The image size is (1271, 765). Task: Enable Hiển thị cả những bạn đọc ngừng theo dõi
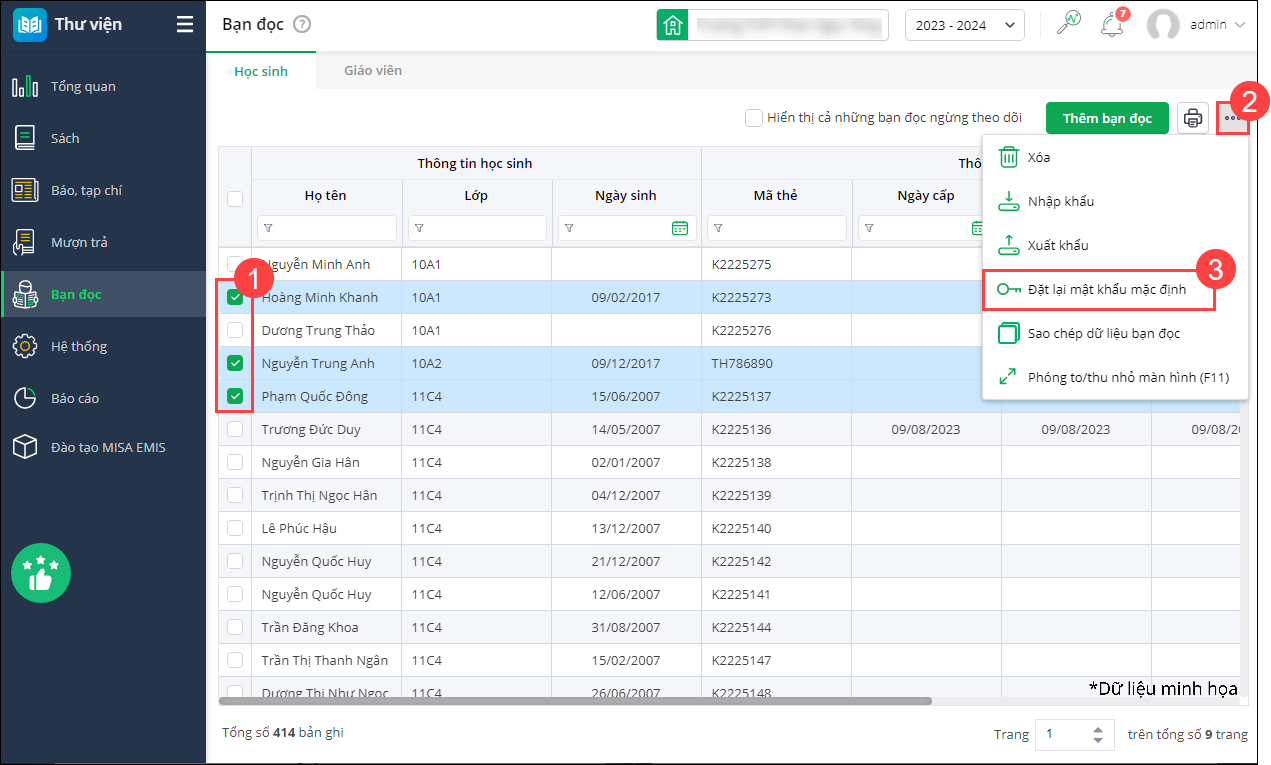pos(754,118)
